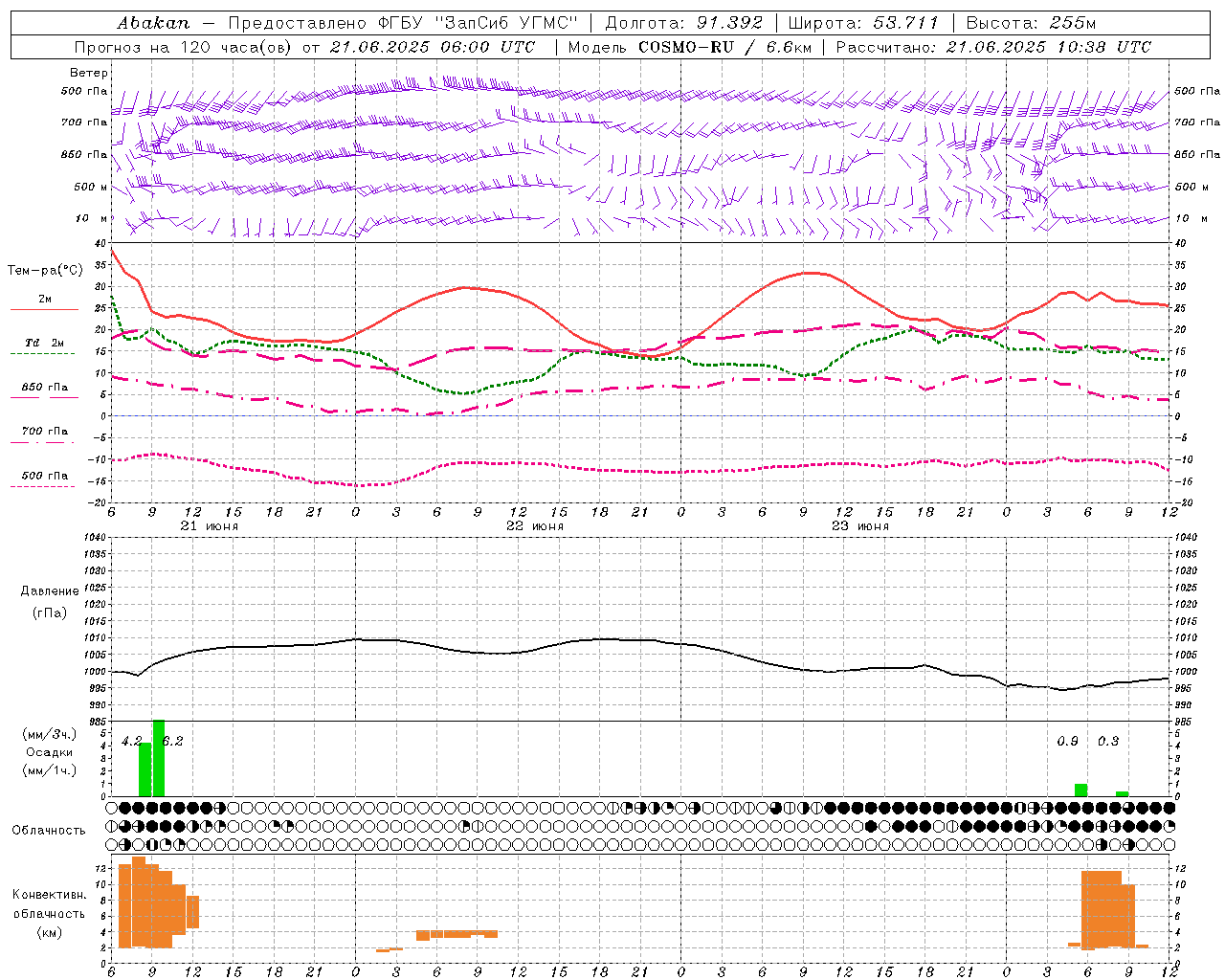Click the "Td 2м" dew point legend entry
The width and height of the screenshot is (1225, 980).
[44, 343]
